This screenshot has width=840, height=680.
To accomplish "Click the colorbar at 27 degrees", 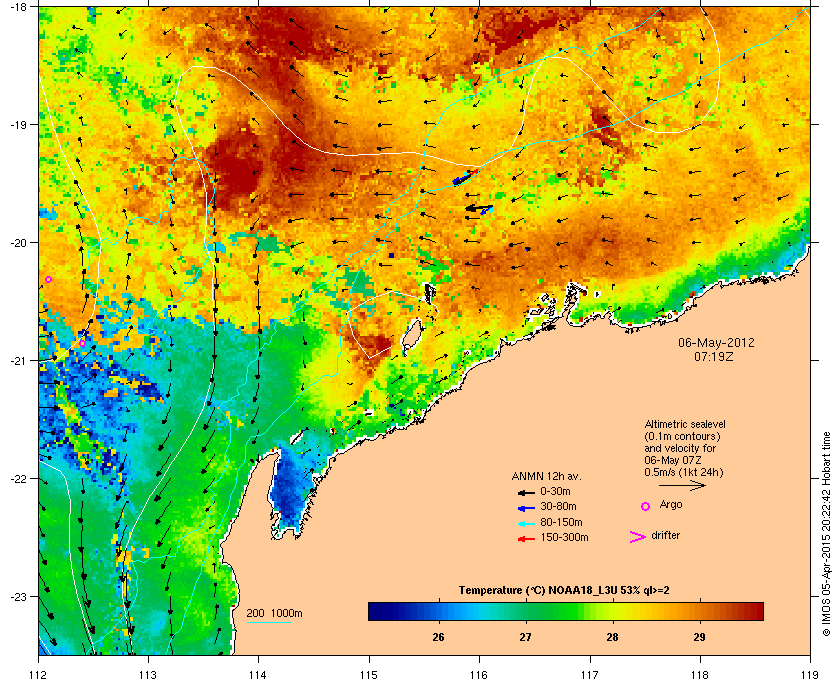I will click(526, 611).
